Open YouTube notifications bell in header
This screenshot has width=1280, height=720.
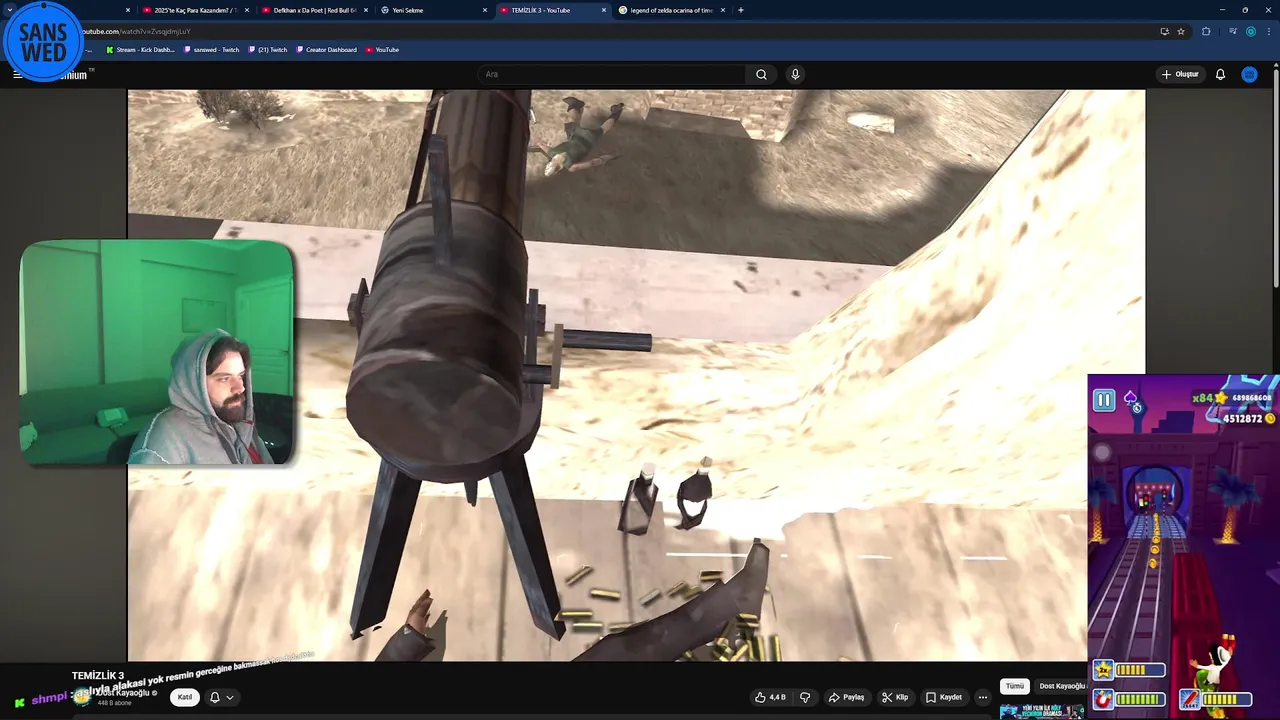pyautogui.click(x=1220, y=74)
